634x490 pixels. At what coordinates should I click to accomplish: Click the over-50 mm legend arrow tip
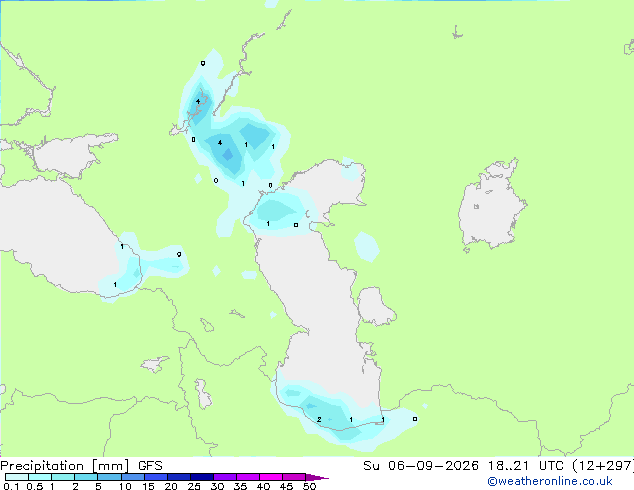point(317,477)
